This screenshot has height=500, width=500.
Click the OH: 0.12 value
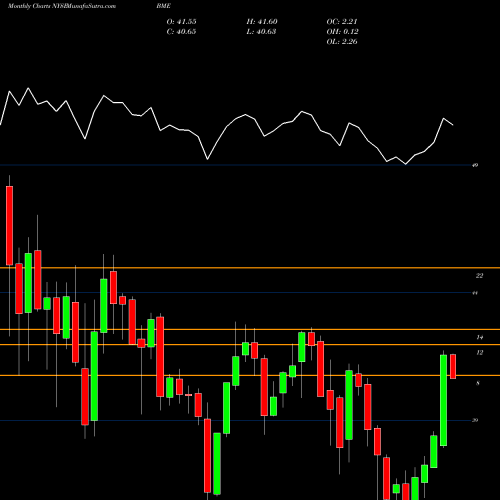pyautogui.click(x=342, y=32)
